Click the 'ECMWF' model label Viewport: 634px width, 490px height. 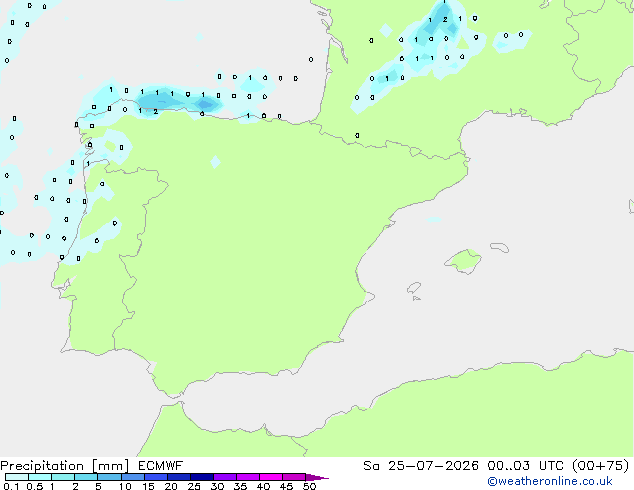coord(161,466)
